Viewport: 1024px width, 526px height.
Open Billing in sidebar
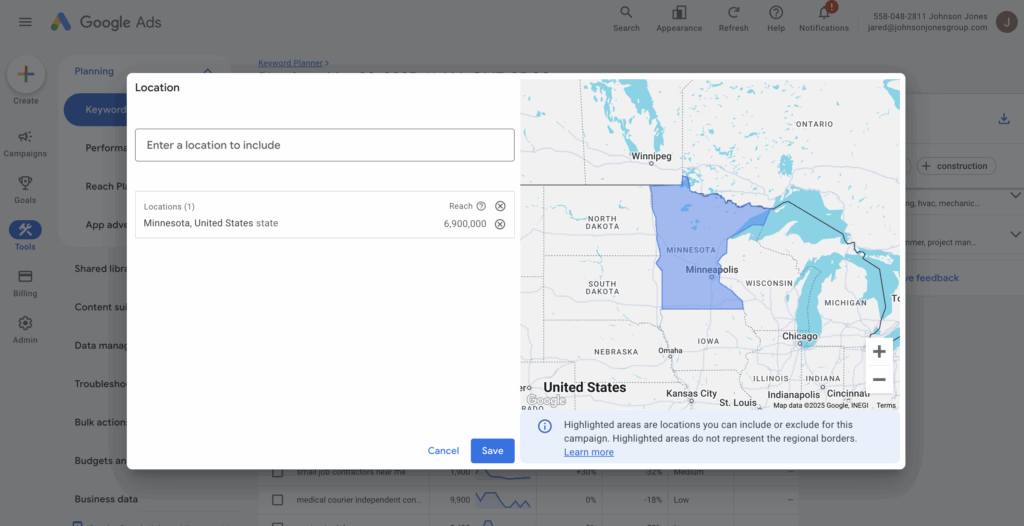[25, 284]
